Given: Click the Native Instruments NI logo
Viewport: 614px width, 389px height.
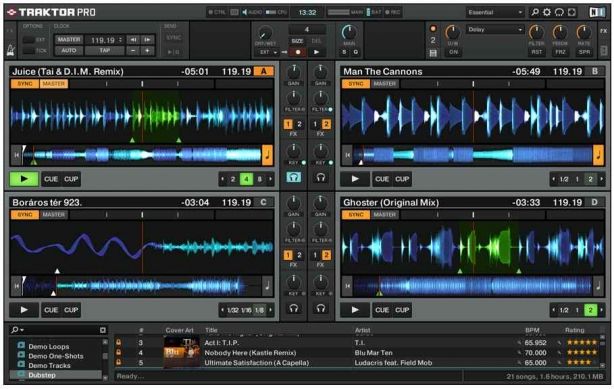Looking at the screenshot, I should pyautogui.click(x=597, y=12).
